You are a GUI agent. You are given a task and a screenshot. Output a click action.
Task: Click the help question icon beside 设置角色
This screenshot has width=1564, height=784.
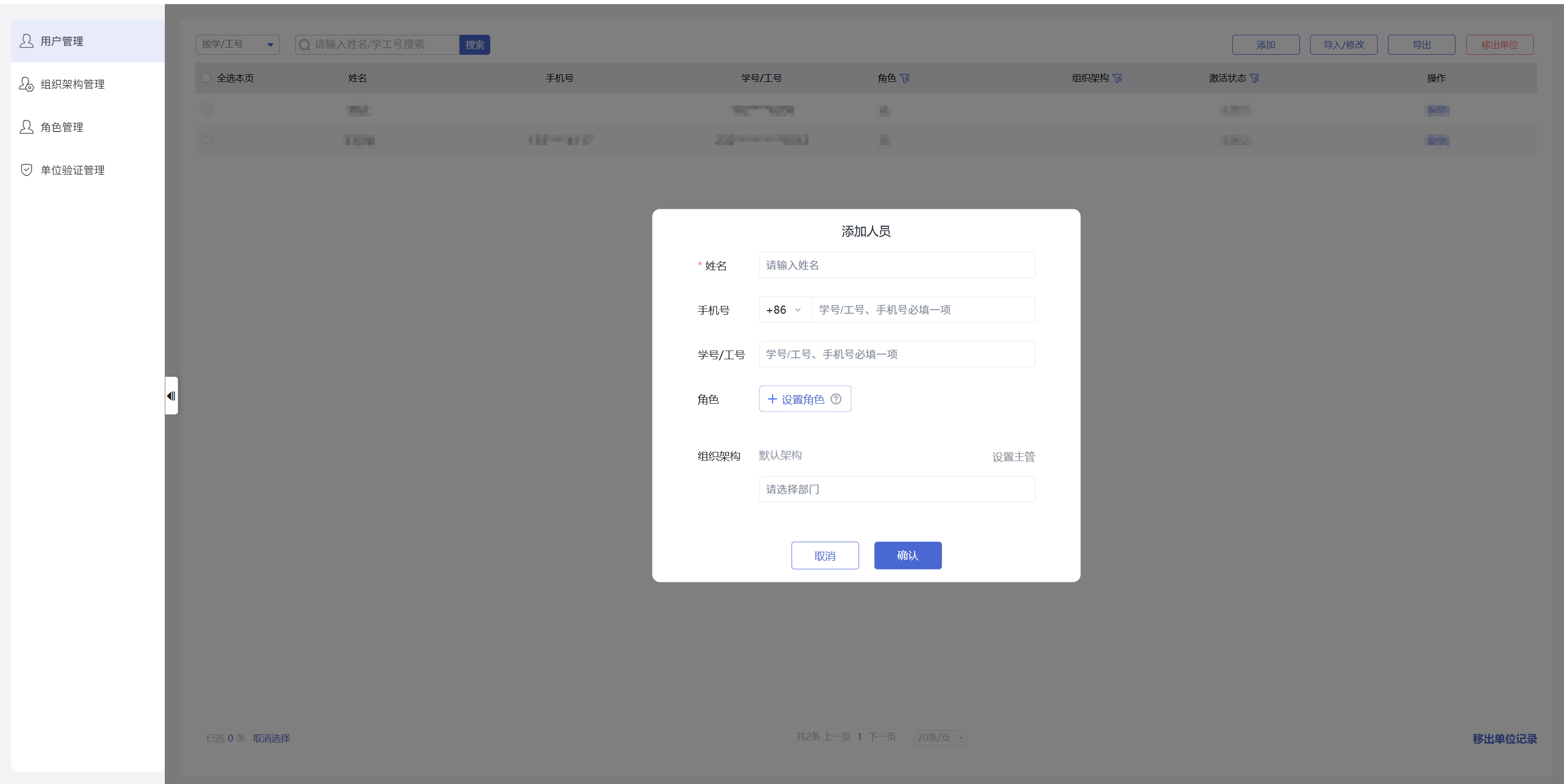835,399
